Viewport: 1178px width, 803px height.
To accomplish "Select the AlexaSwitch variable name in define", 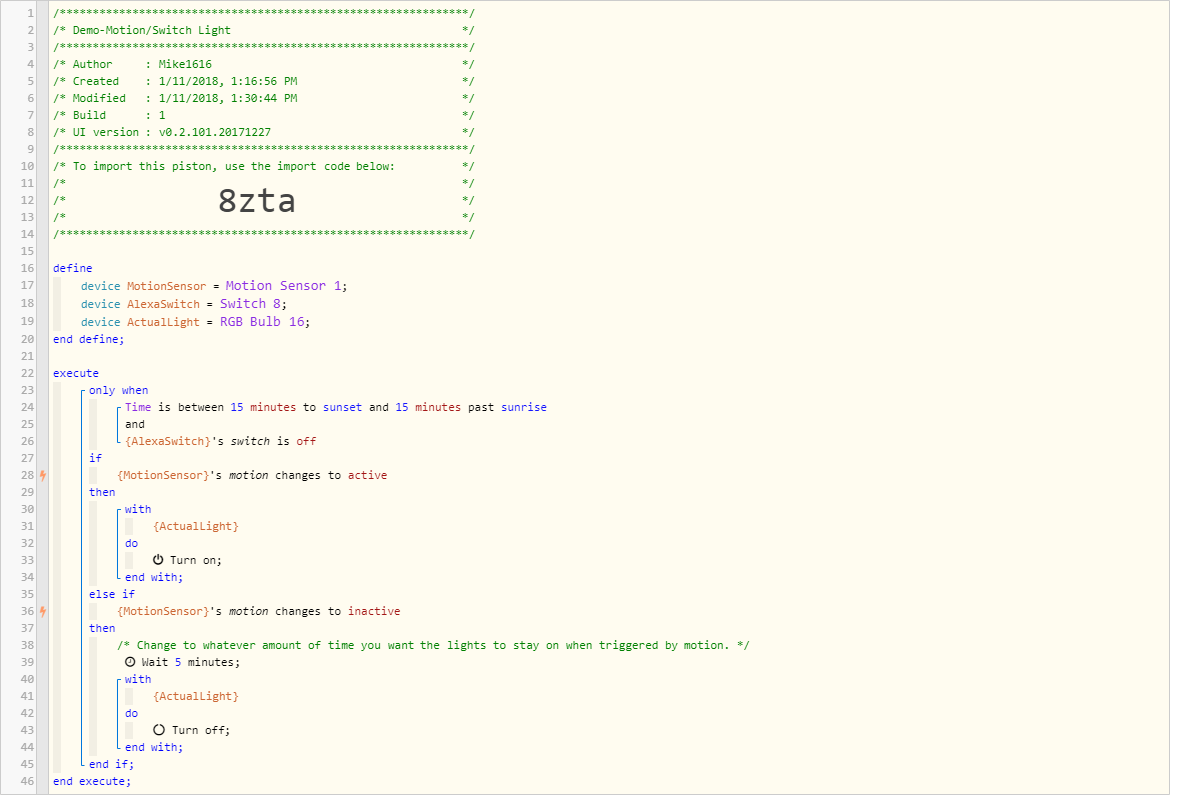I will tap(163, 304).
